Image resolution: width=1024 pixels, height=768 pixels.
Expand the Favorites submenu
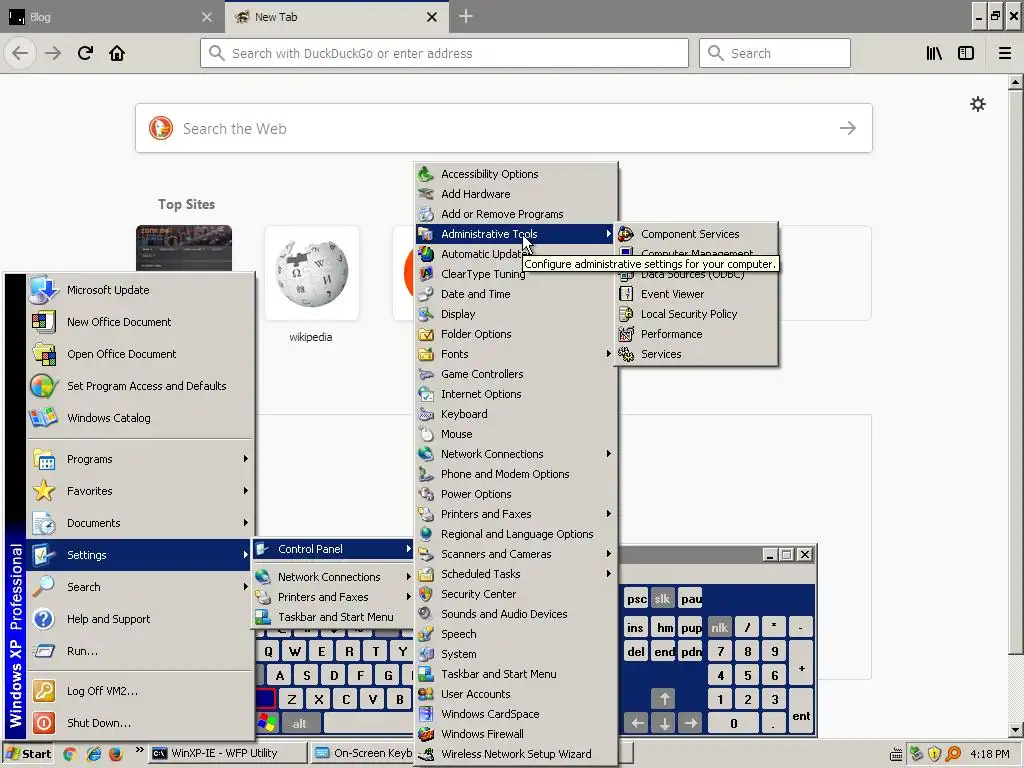pyautogui.click(x=140, y=491)
